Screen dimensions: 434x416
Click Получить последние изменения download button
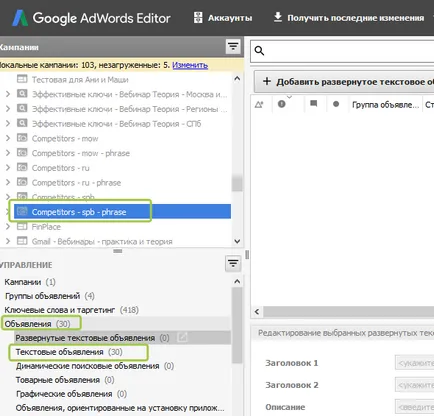[349, 18]
